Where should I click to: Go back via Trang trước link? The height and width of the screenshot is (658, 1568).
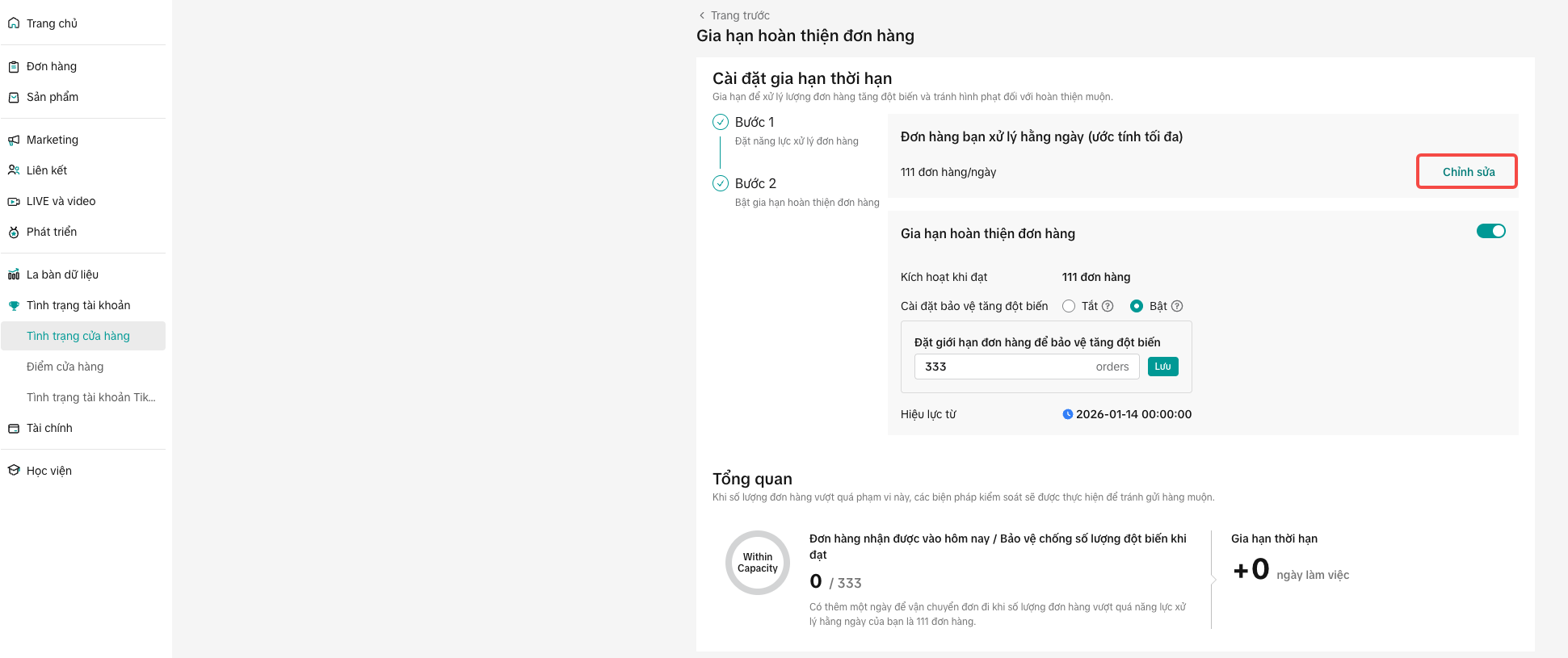734,15
